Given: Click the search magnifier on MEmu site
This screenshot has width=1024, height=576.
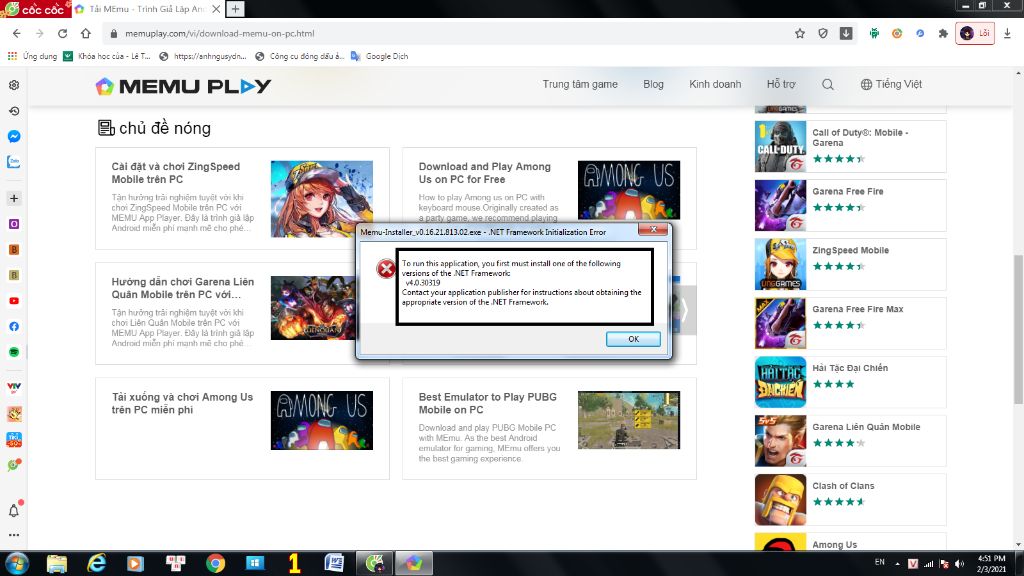Looking at the screenshot, I should (x=827, y=84).
